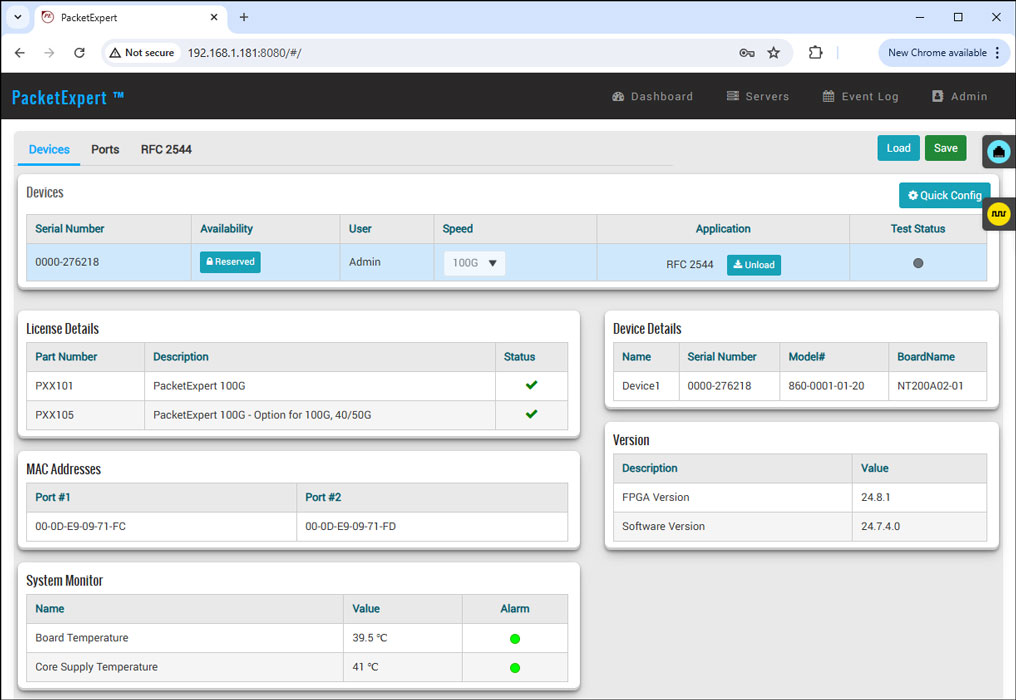Click the Application column header
The width and height of the screenshot is (1016, 700).
coord(723,229)
